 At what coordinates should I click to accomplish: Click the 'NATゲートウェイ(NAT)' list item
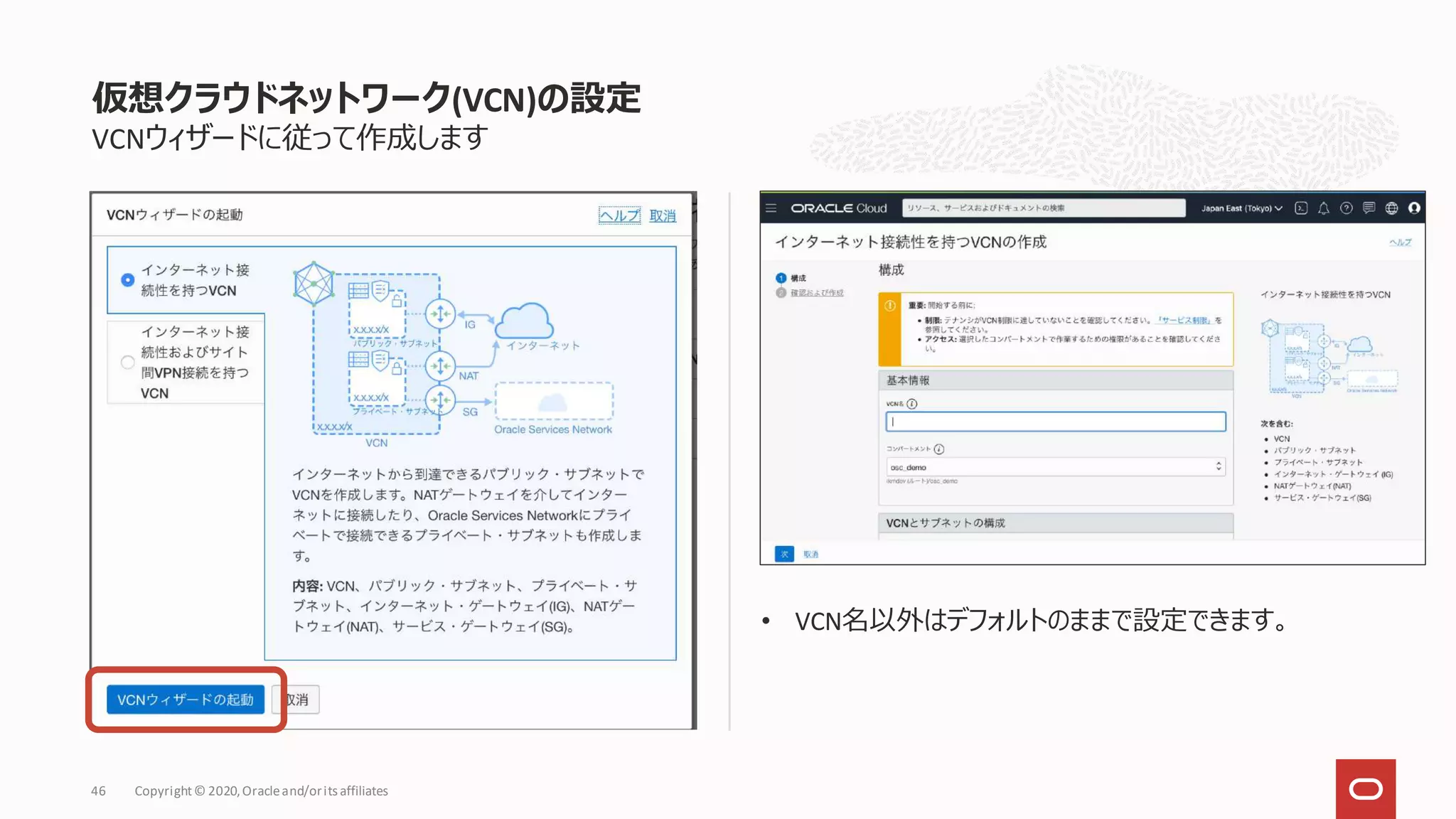click(1312, 486)
